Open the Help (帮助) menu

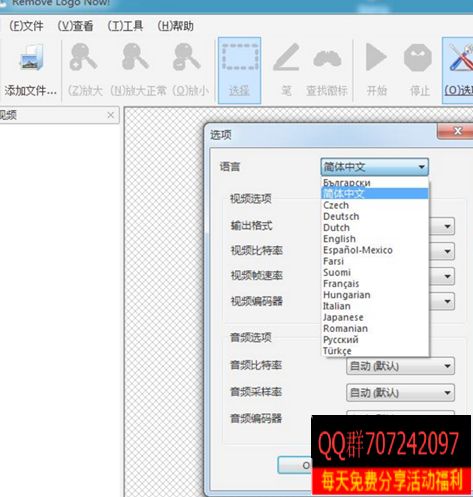(x=175, y=26)
